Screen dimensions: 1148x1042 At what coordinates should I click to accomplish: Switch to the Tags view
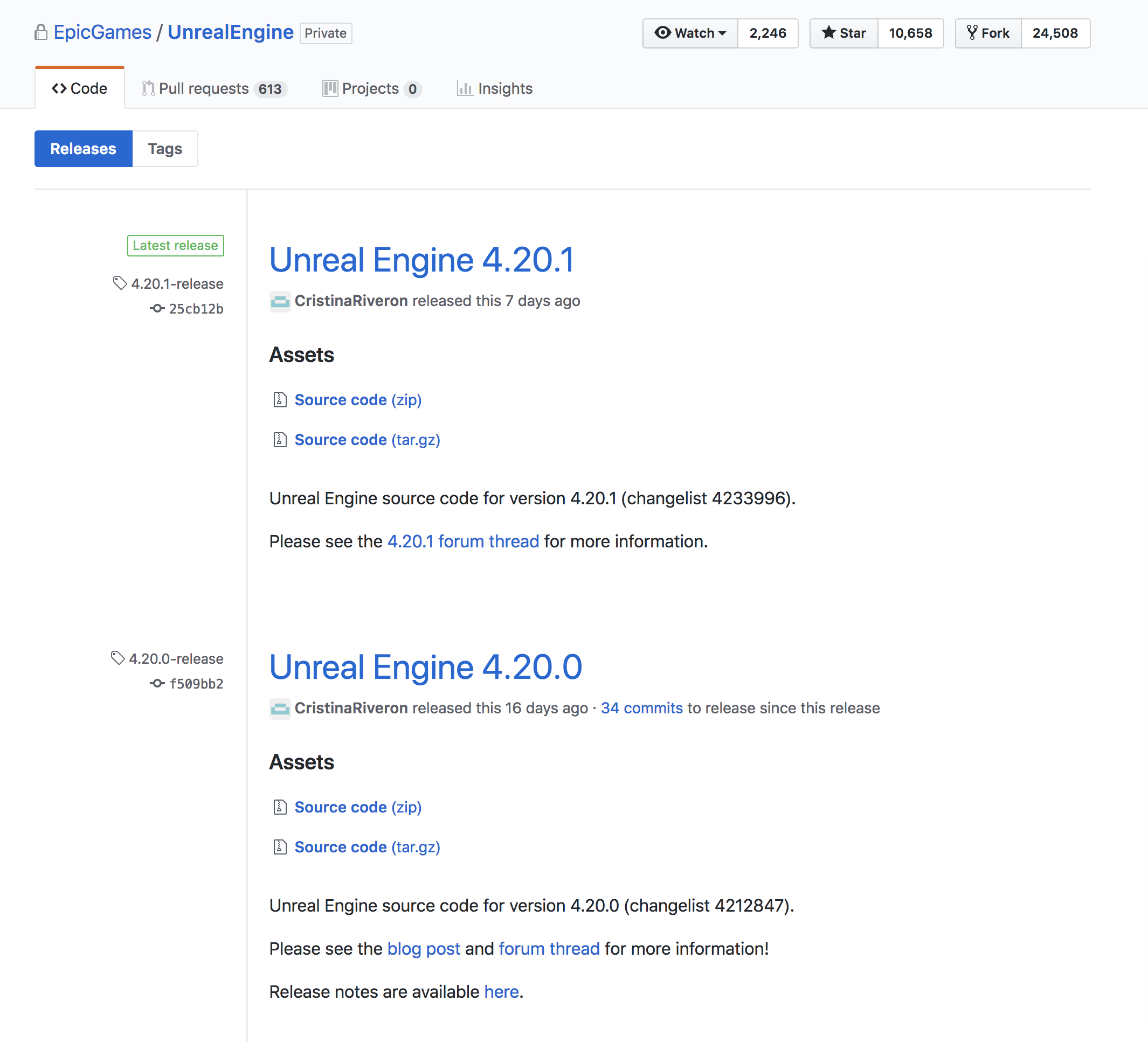click(x=165, y=149)
